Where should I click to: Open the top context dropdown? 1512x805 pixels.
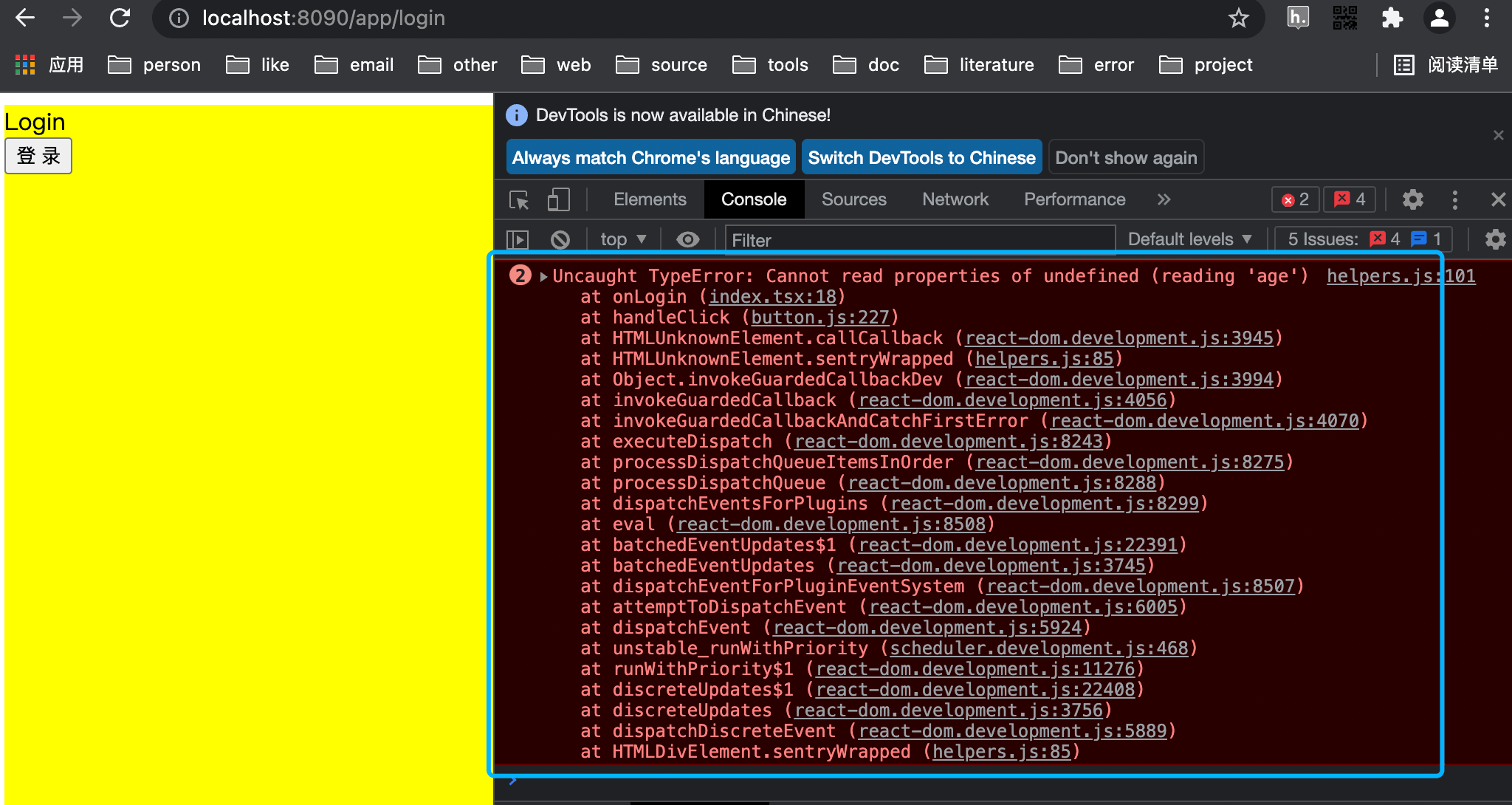tap(623, 239)
